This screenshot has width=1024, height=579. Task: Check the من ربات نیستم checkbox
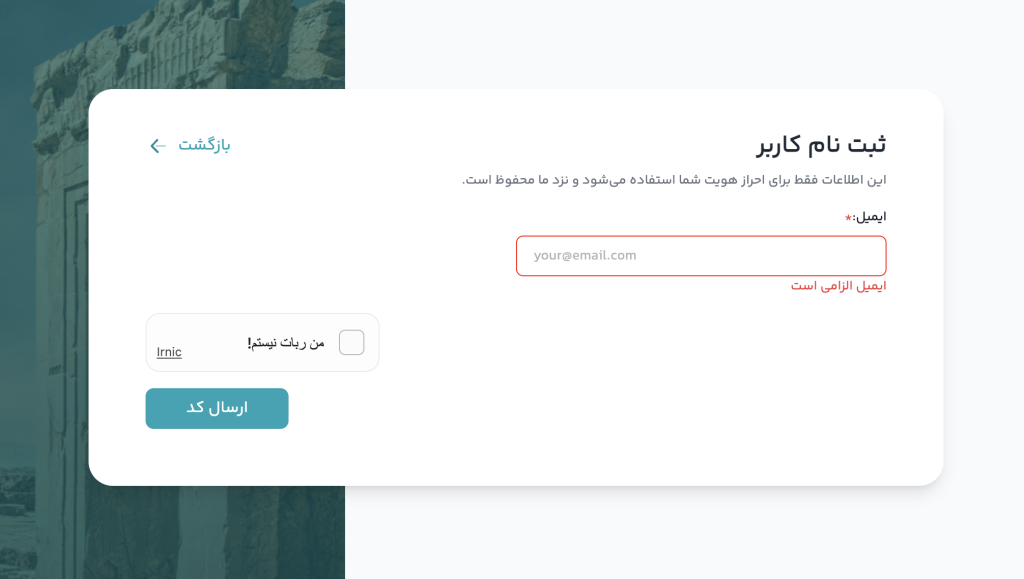pyautogui.click(x=351, y=343)
